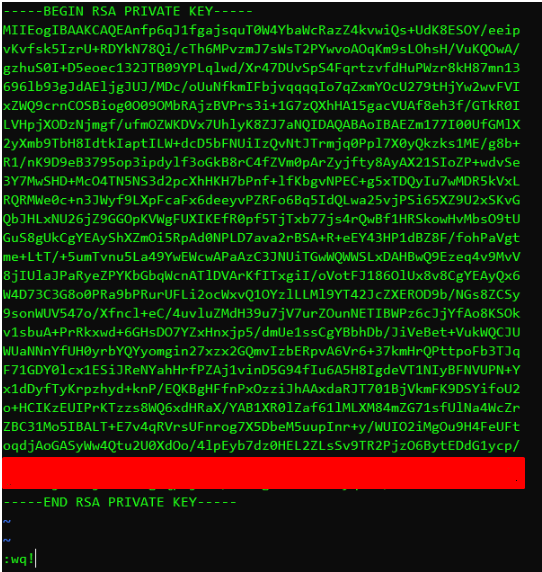The height and width of the screenshot is (572, 542).
Task: Select the line starting with 696lb93gJdAE
Action: [262, 87]
